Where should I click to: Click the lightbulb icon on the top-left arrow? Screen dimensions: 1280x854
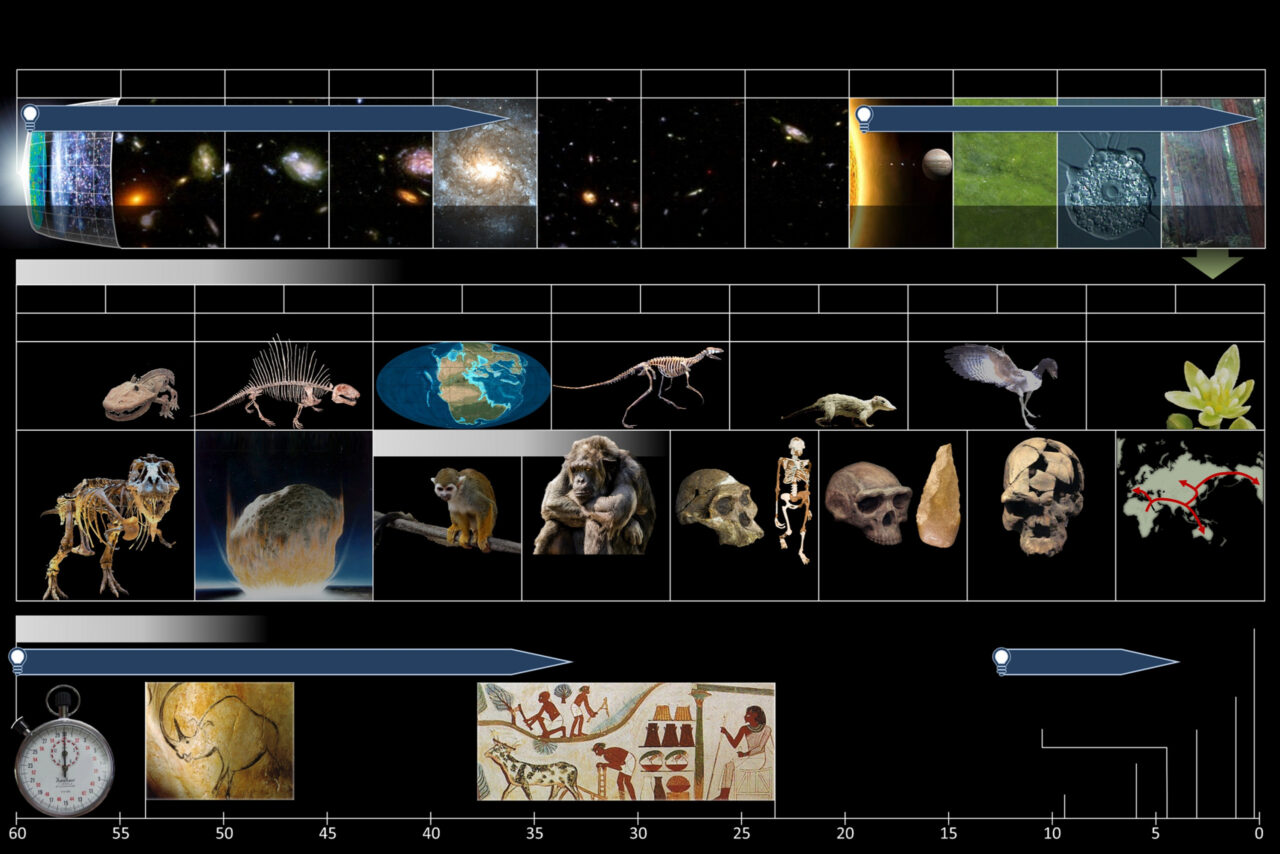(x=31, y=113)
